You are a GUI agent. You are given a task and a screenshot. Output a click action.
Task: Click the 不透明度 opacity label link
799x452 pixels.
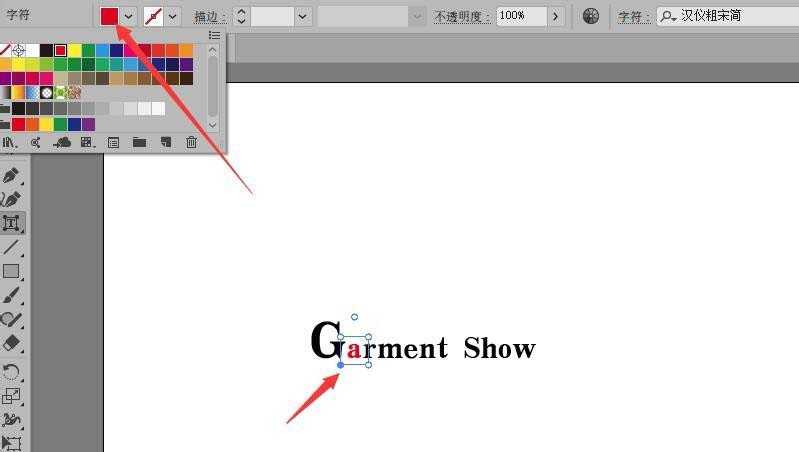461,16
